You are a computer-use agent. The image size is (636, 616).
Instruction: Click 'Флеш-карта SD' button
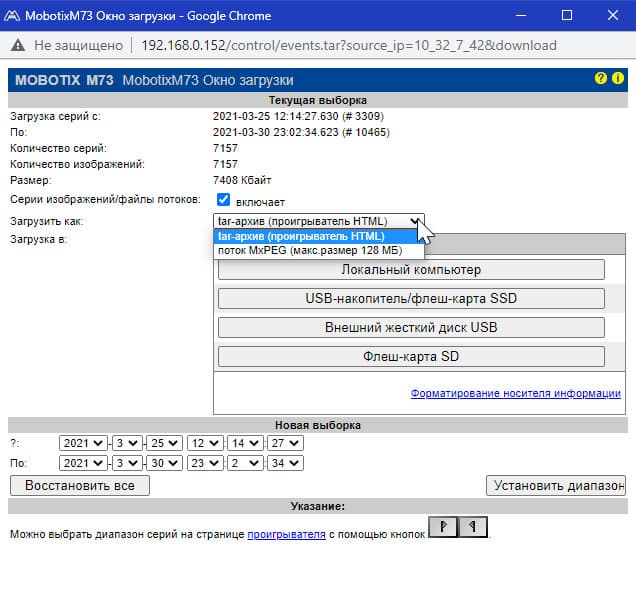point(411,356)
